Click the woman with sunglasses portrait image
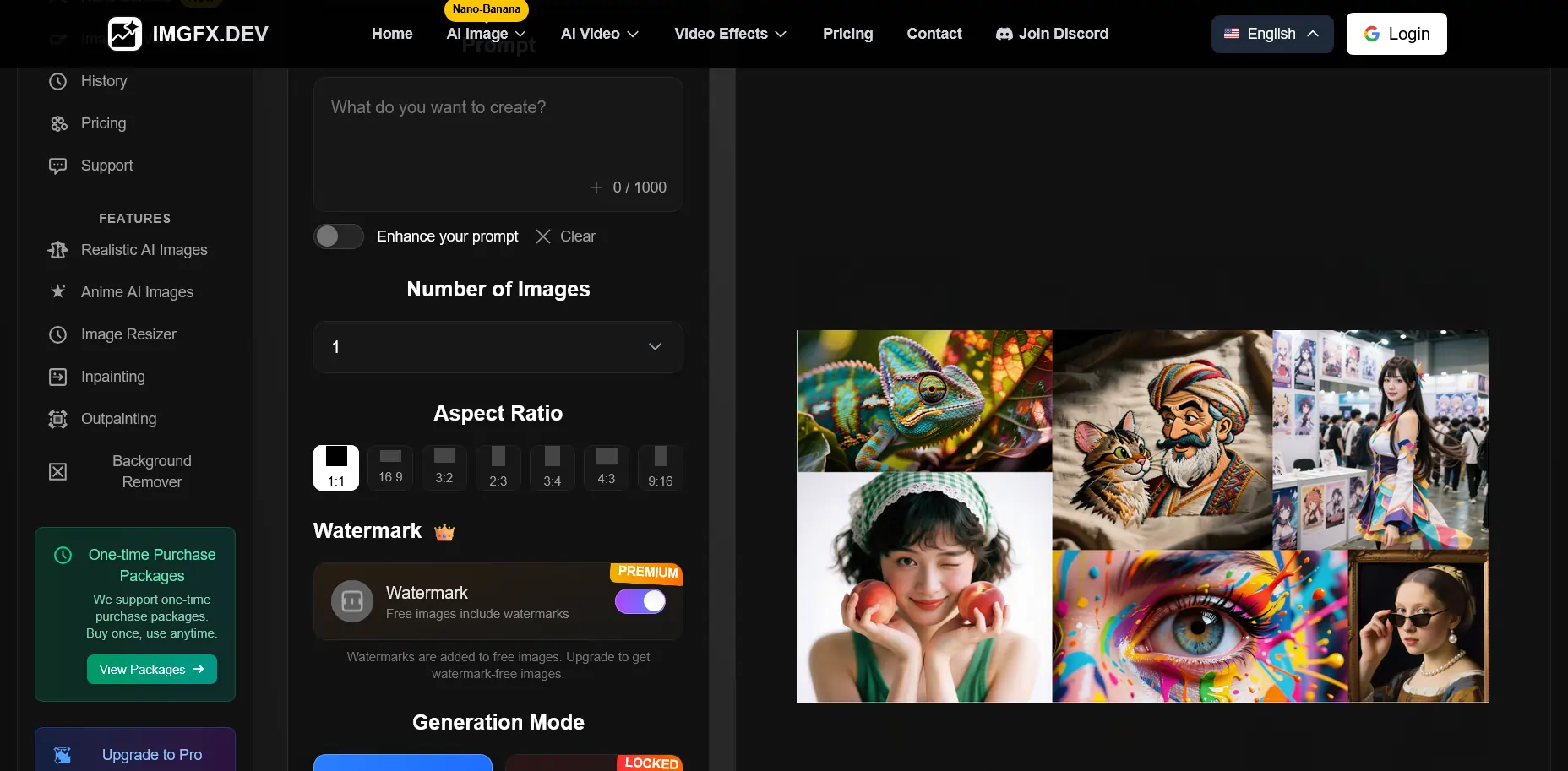This screenshot has width=1568, height=771. point(1418,626)
